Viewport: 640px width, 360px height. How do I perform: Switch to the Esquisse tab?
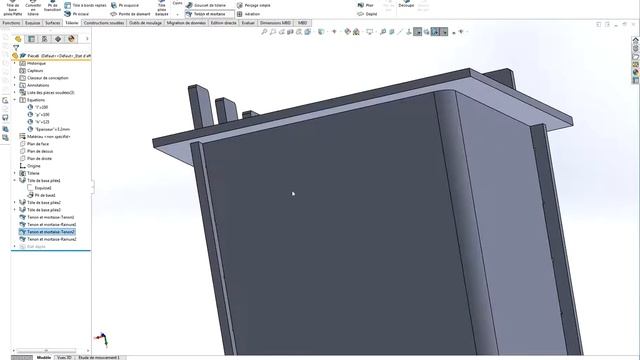pyautogui.click(x=33, y=23)
